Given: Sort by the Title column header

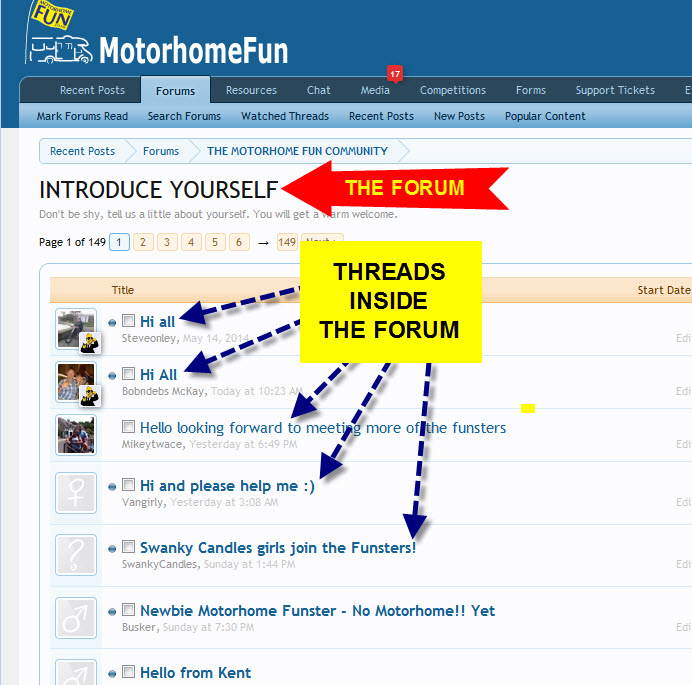Looking at the screenshot, I should [x=123, y=290].
